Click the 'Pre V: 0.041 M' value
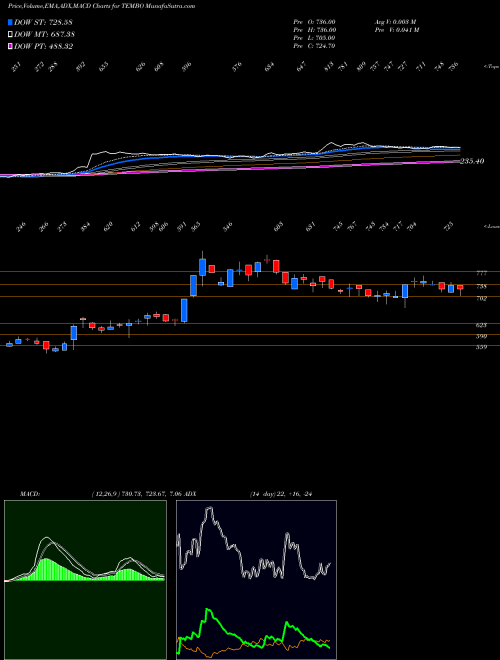This screenshot has width=500, height=660. (x=396, y=30)
